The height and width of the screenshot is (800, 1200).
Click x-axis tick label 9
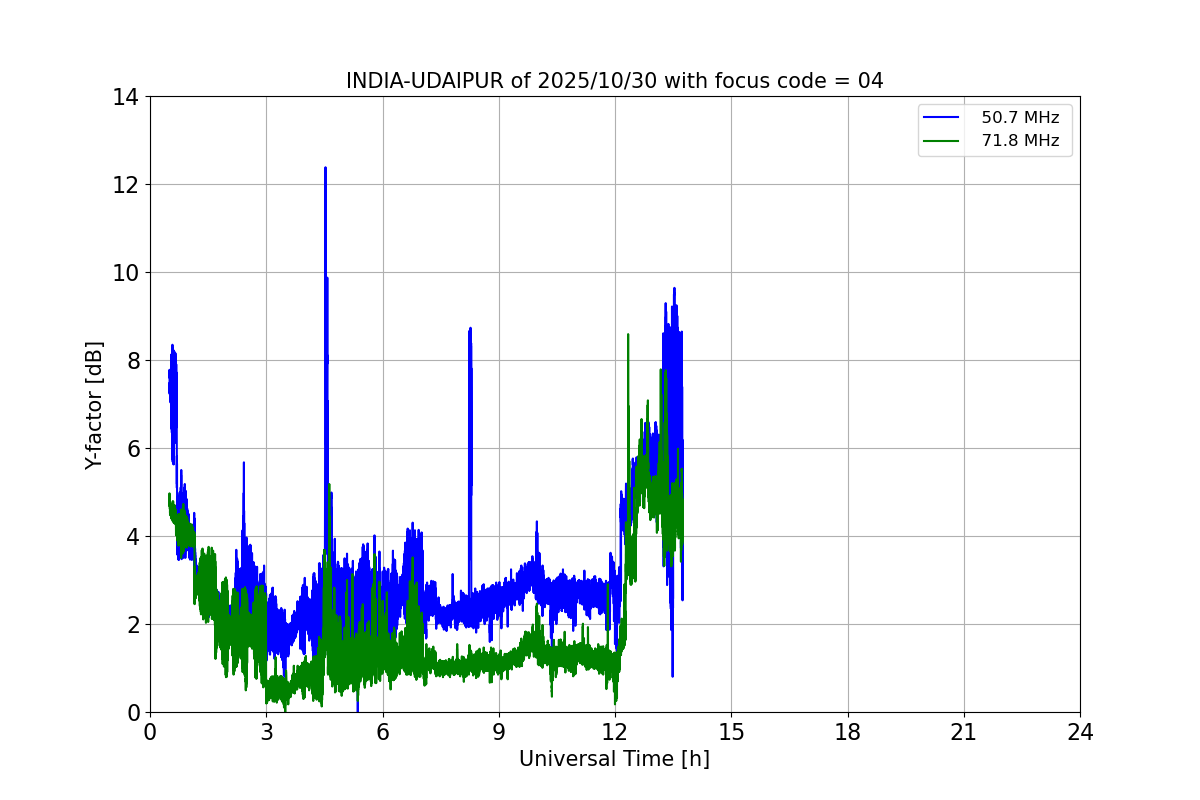coord(499,732)
